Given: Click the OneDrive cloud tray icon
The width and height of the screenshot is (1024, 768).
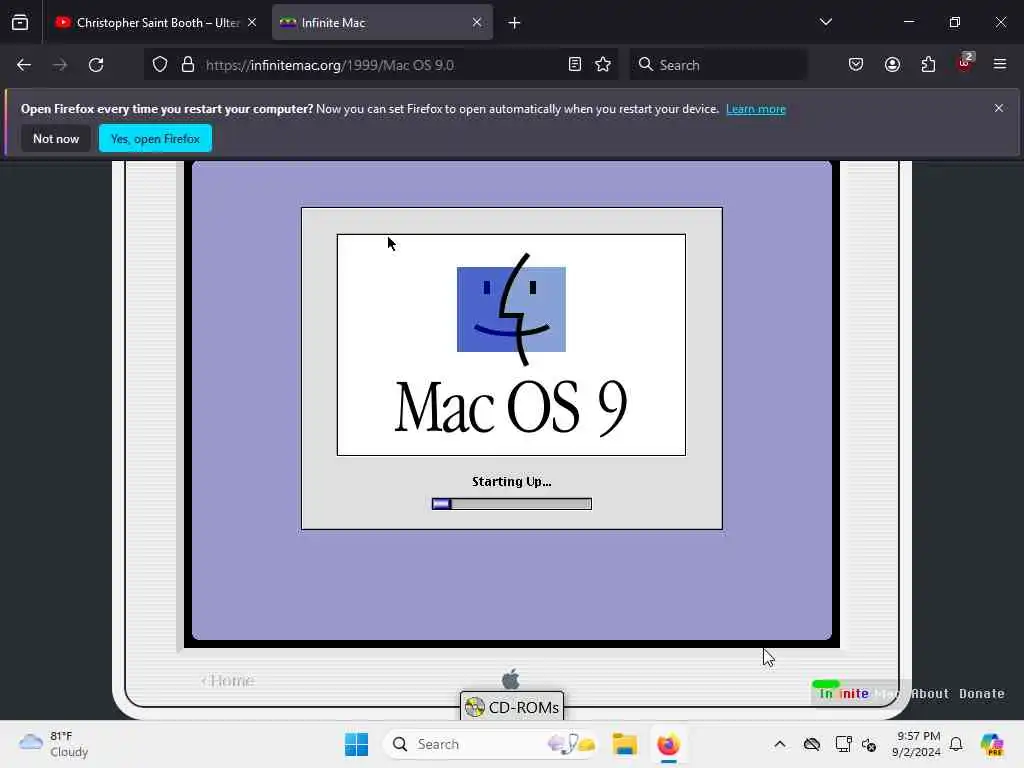Looking at the screenshot, I should [812, 744].
